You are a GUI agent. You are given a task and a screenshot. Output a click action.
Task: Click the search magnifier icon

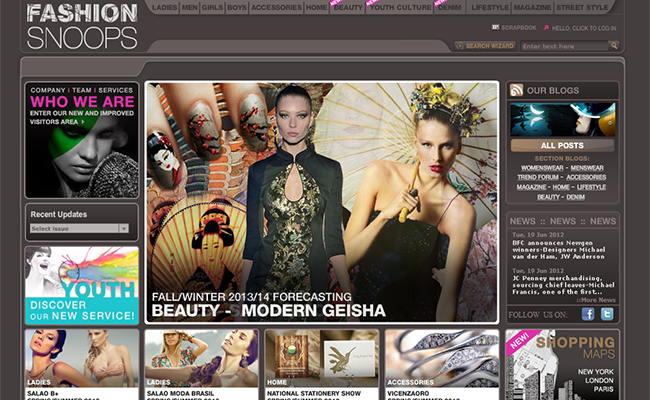tap(614, 46)
